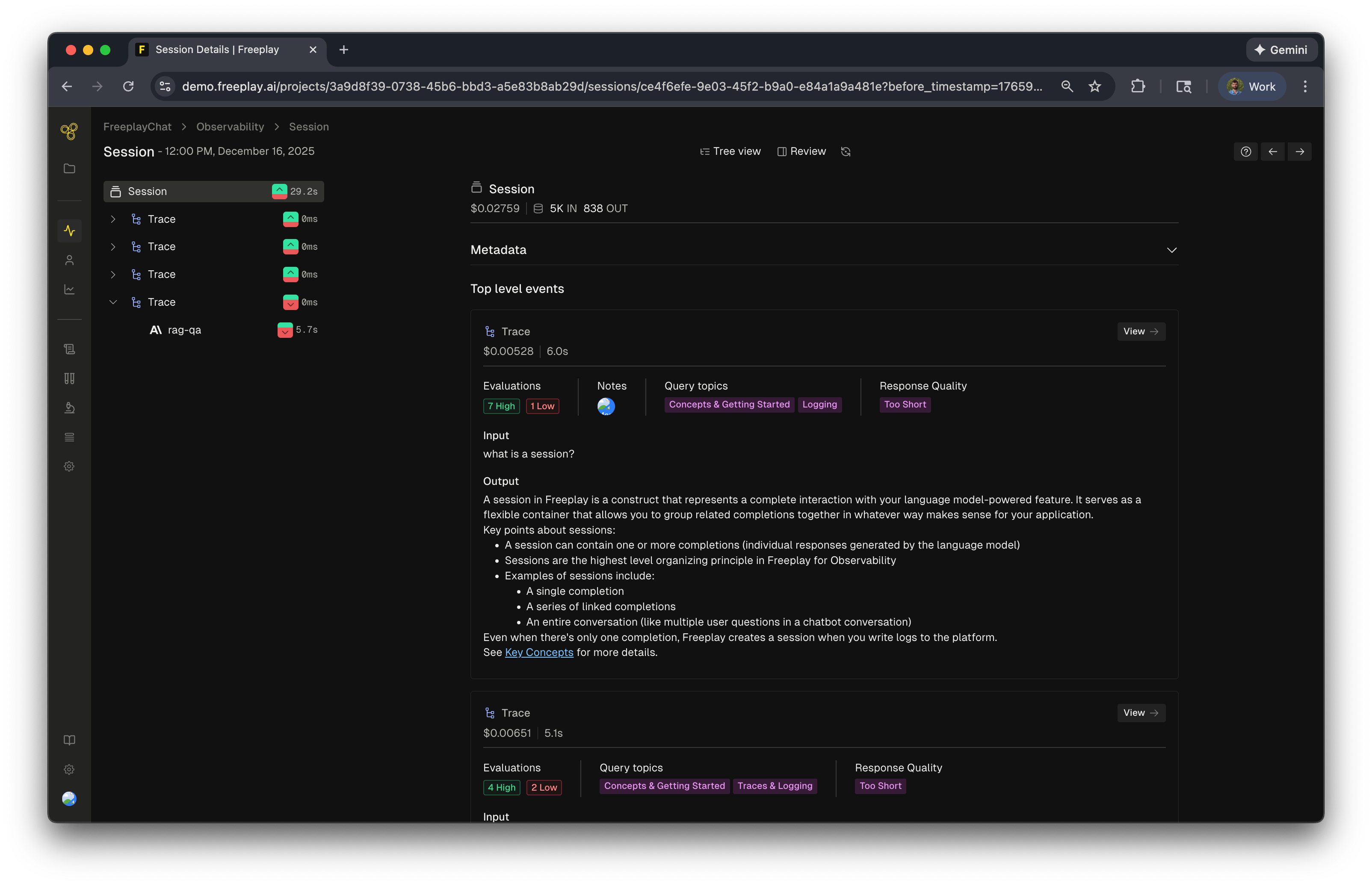Image resolution: width=1372 pixels, height=886 pixels.
Task: Expand the third Trace row in the tree
Action: coord(113,275)
